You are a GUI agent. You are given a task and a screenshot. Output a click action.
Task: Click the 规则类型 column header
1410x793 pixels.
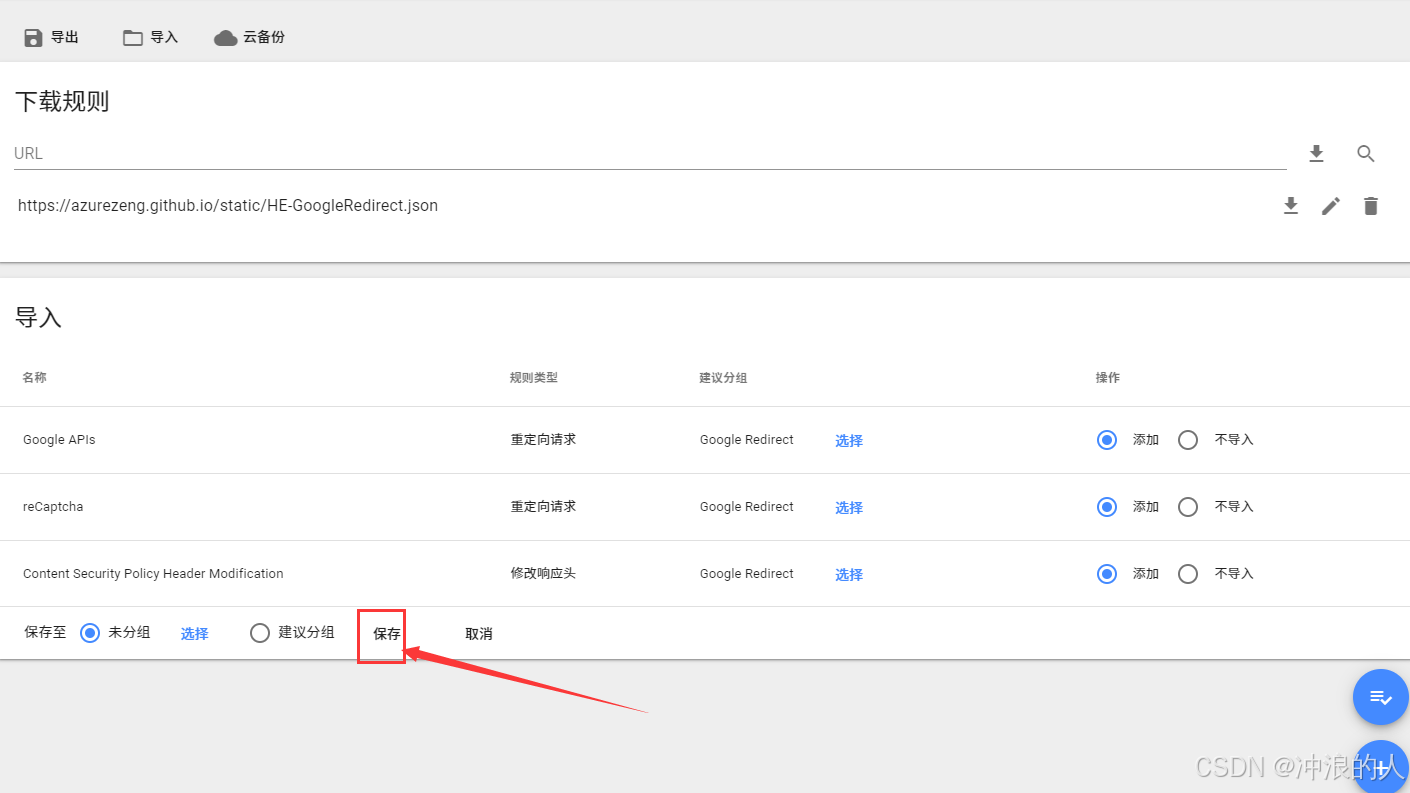coord(534,378)
